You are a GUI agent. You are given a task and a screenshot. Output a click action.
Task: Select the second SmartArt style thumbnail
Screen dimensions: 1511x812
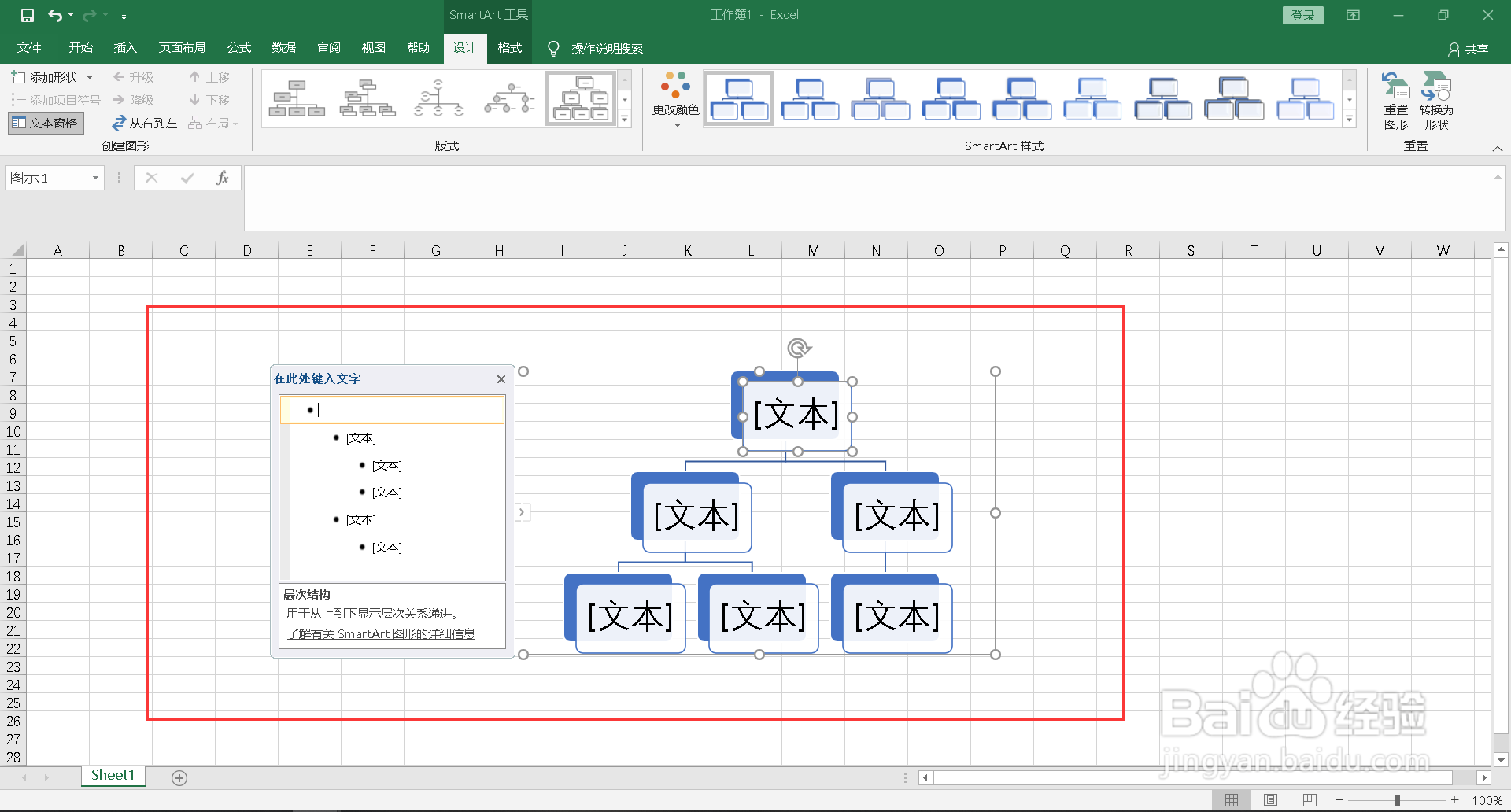tap(810, 99)
